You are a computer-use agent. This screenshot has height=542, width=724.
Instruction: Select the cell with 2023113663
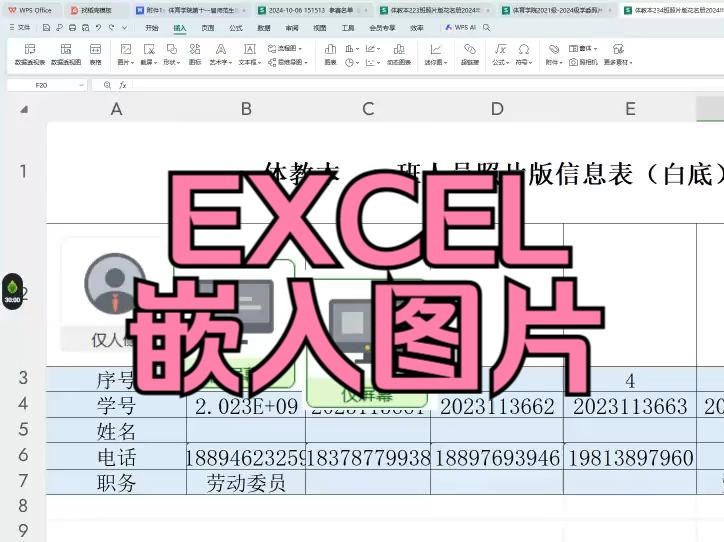point(630,406)
